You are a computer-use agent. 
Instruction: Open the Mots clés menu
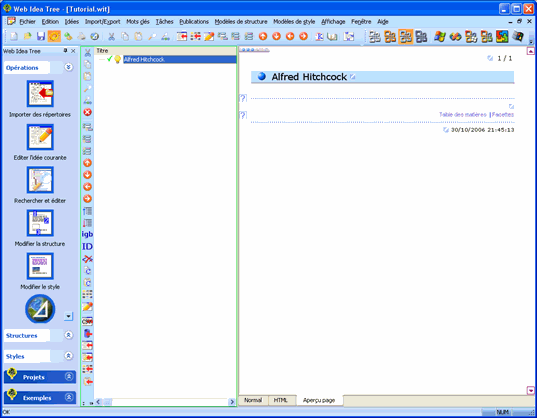[x=138, y=22]
